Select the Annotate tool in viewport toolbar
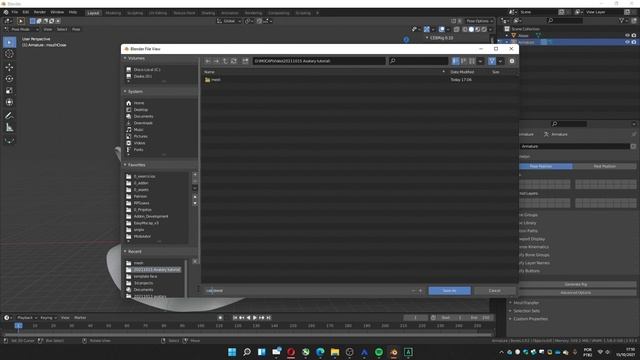The image size is (640, 360). tap(9, 116)
